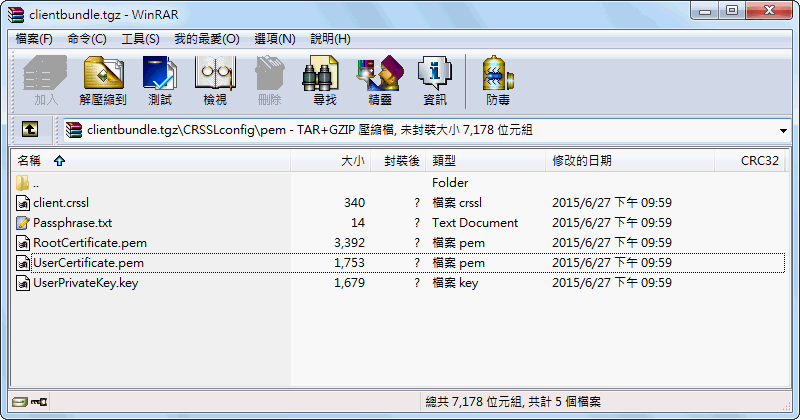Click the size value 1,679
The image size is (800, 420).
click(349, 283)
